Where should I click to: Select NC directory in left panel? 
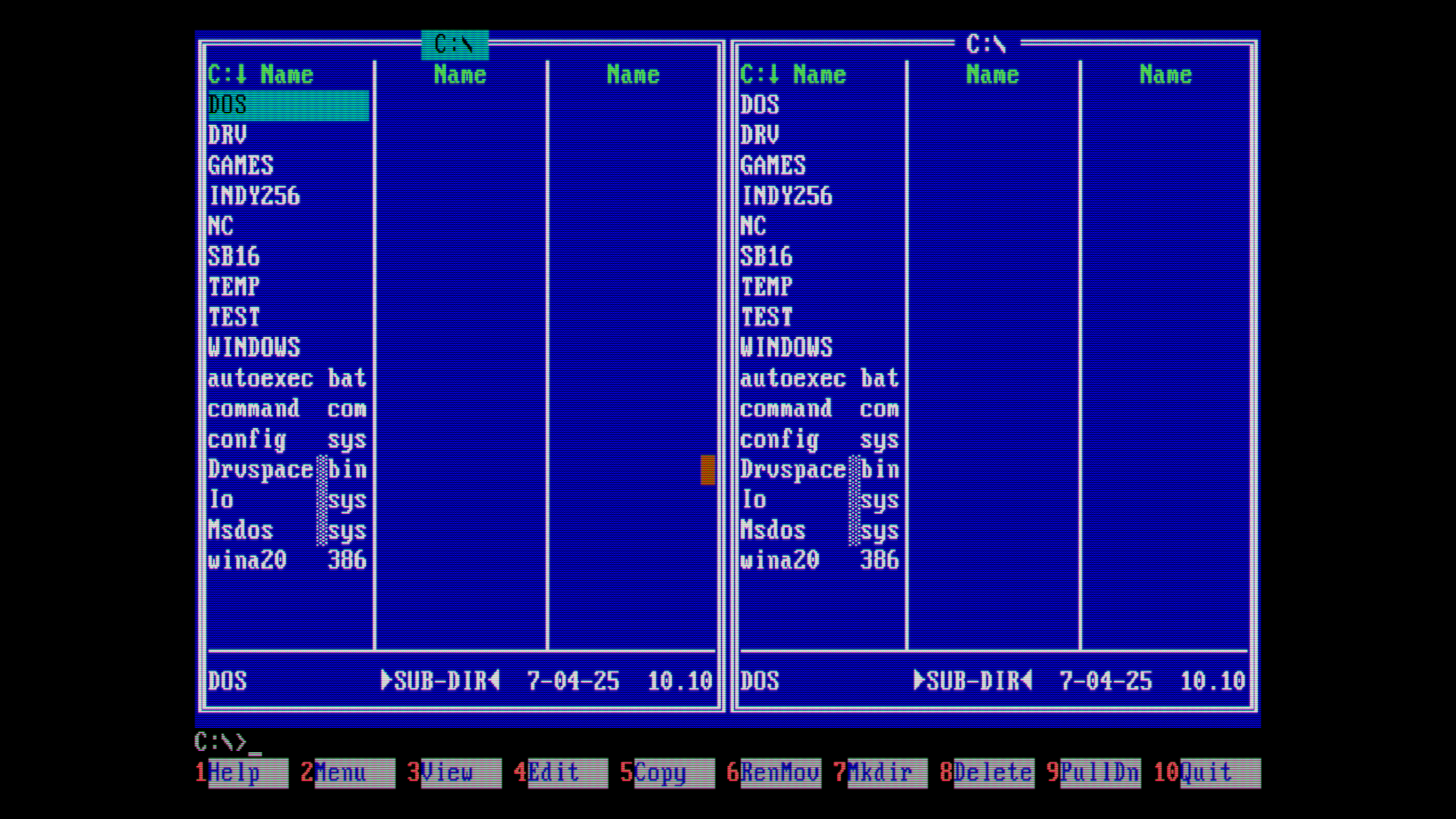pyautogui.click(x=288, y=226)
